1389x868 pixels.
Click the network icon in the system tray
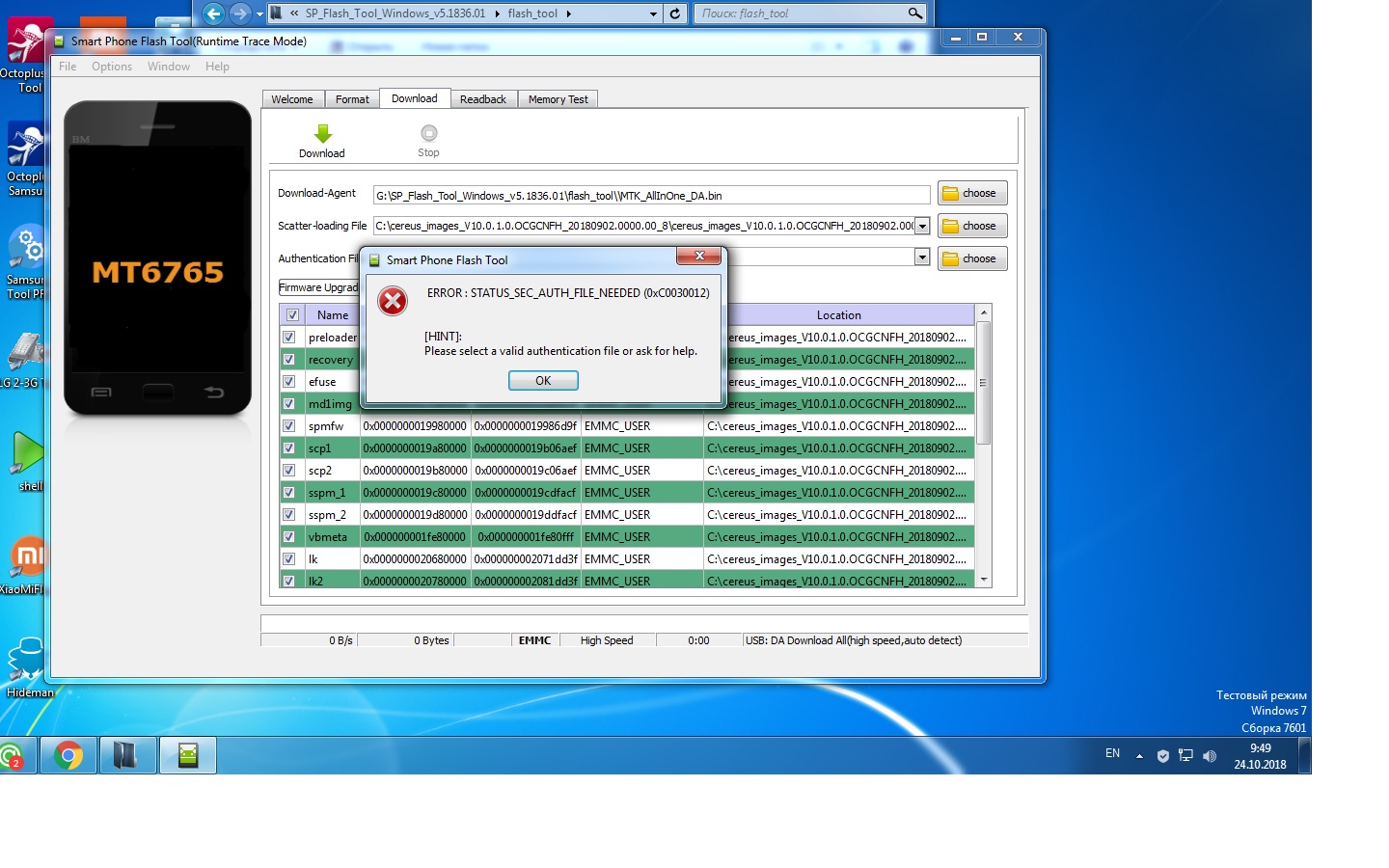point(1185,756)
